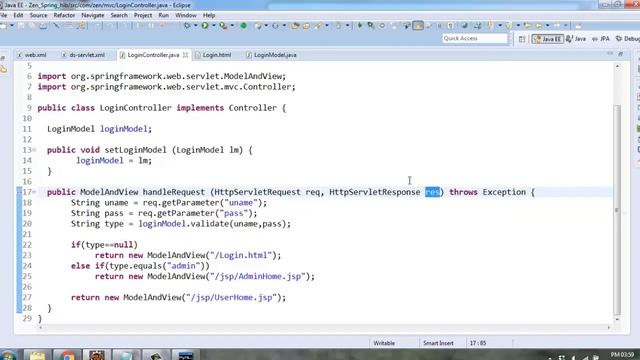Click the Open Task toolbar icon
The height and width of the screenshot is (360, 640).
pos(306,26)
